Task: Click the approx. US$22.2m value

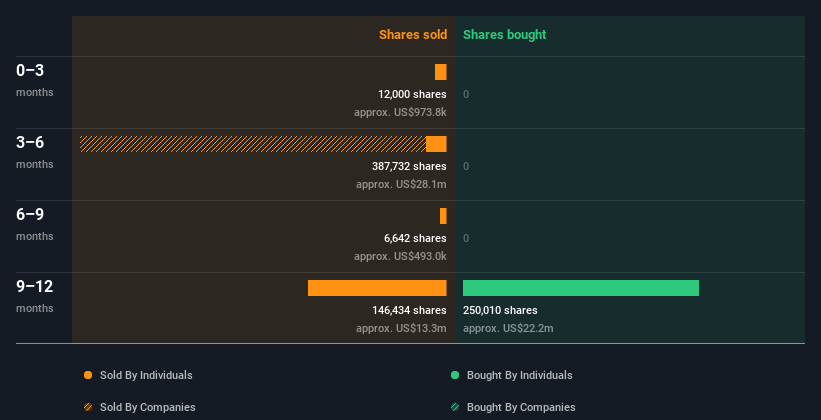Action: pos(508,328)
